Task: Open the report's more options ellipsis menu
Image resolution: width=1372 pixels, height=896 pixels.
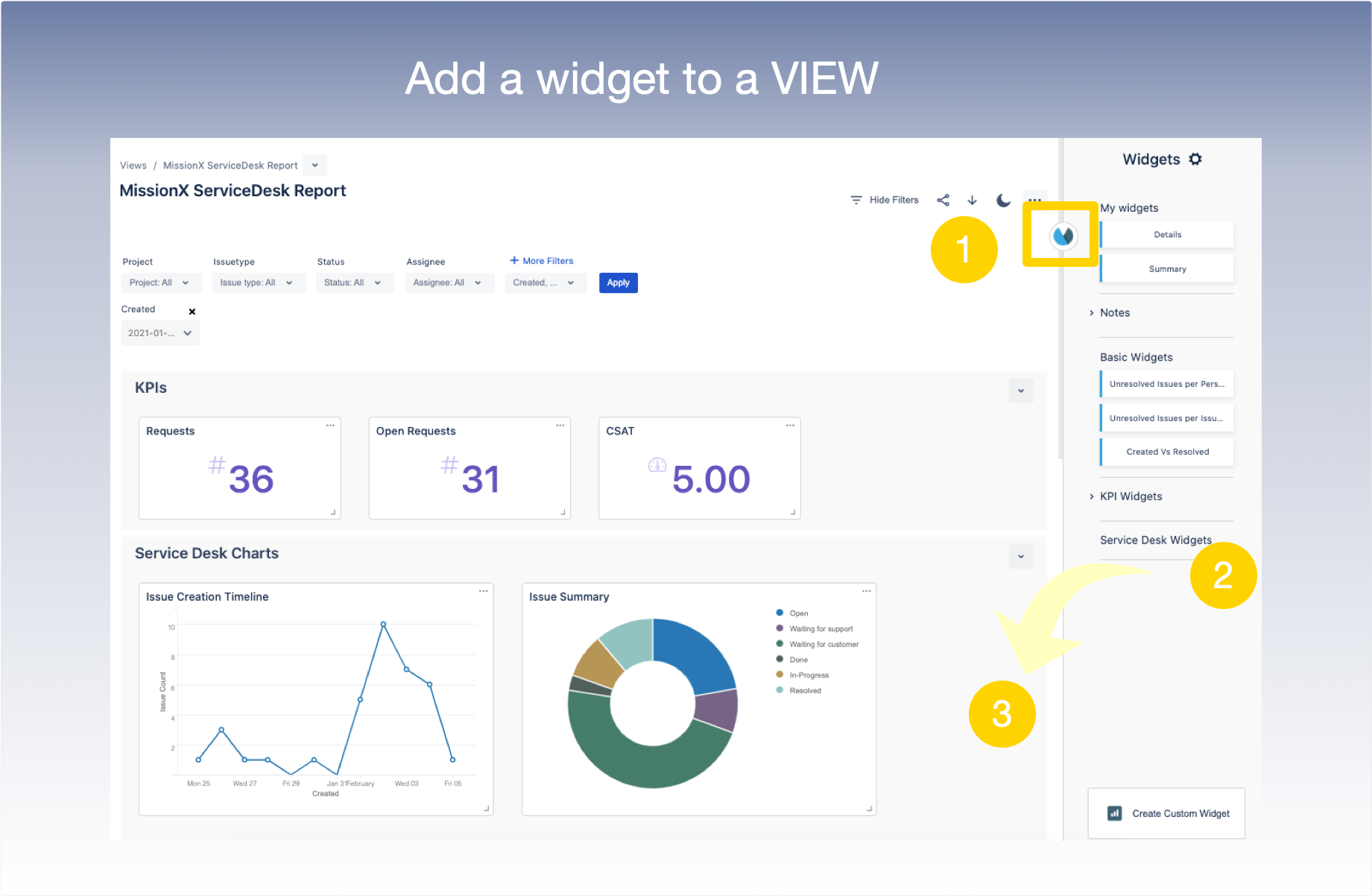Action: point(1034,199)
